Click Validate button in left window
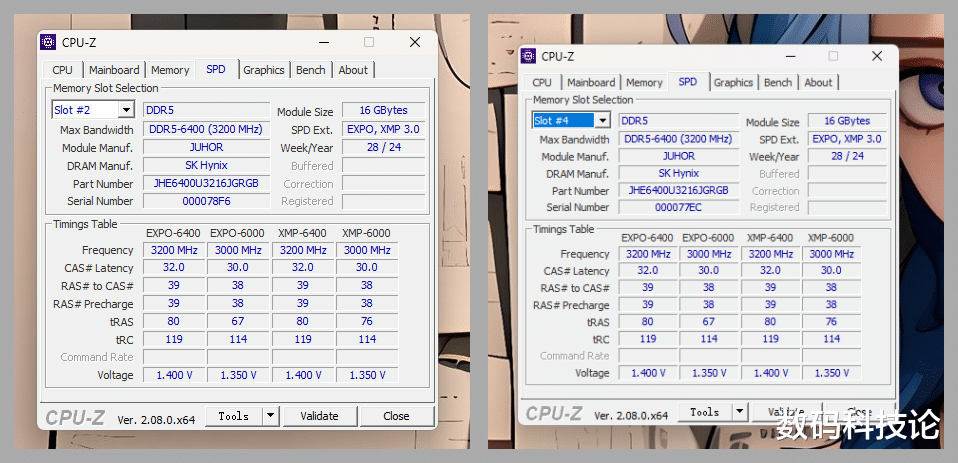This screenshot has height=463, width=958. point(319,416)
